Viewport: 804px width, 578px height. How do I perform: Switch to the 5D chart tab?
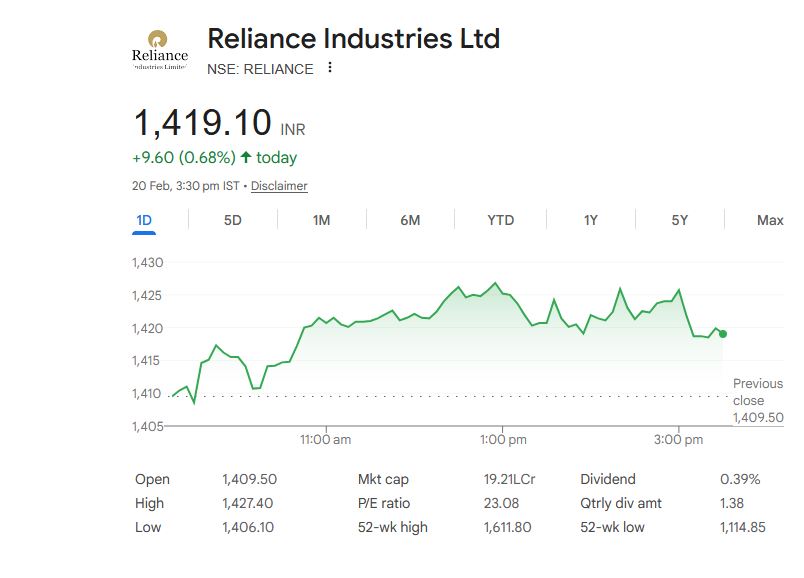click(x=232, y=220)
